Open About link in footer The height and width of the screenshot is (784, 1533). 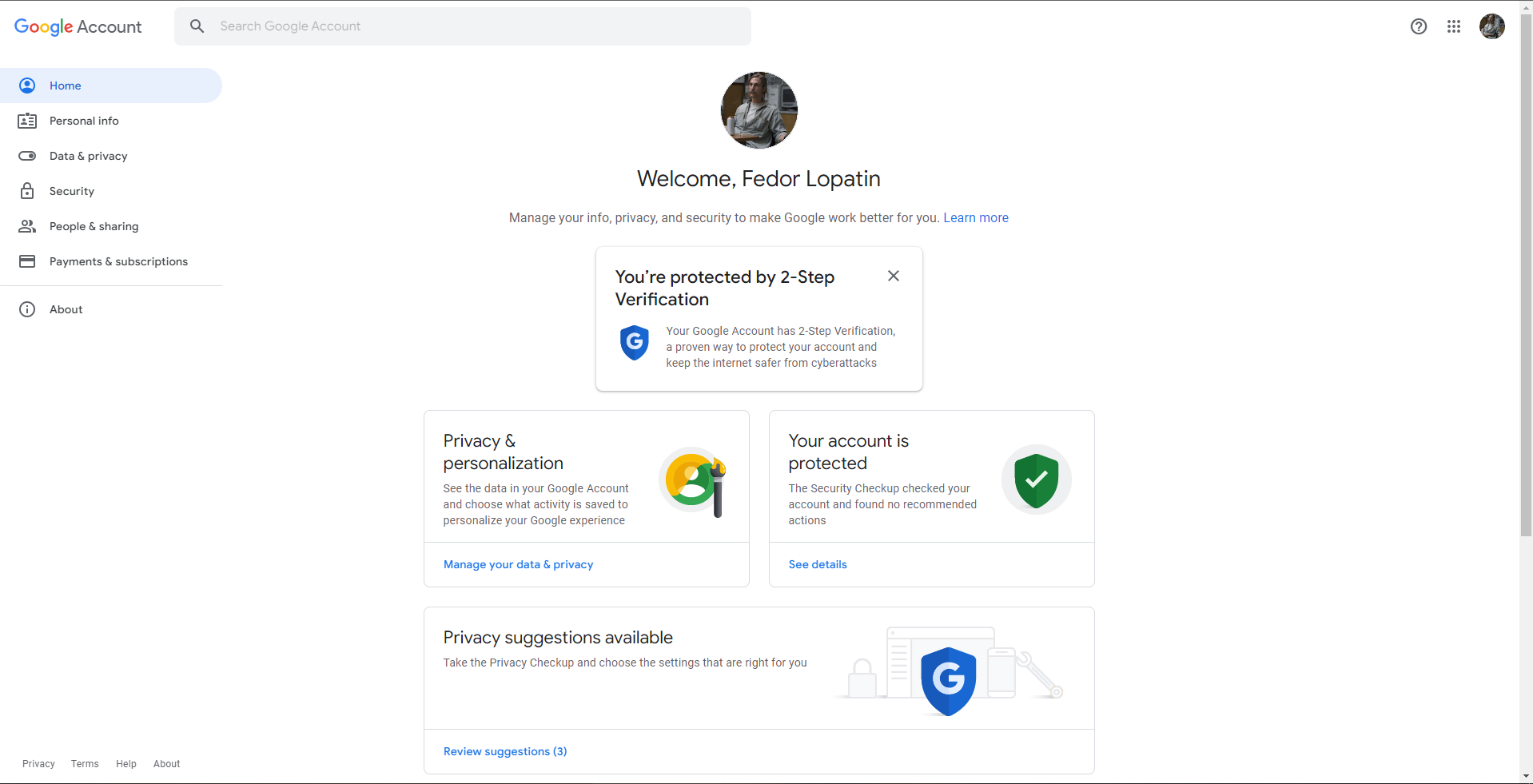point(167,764)
